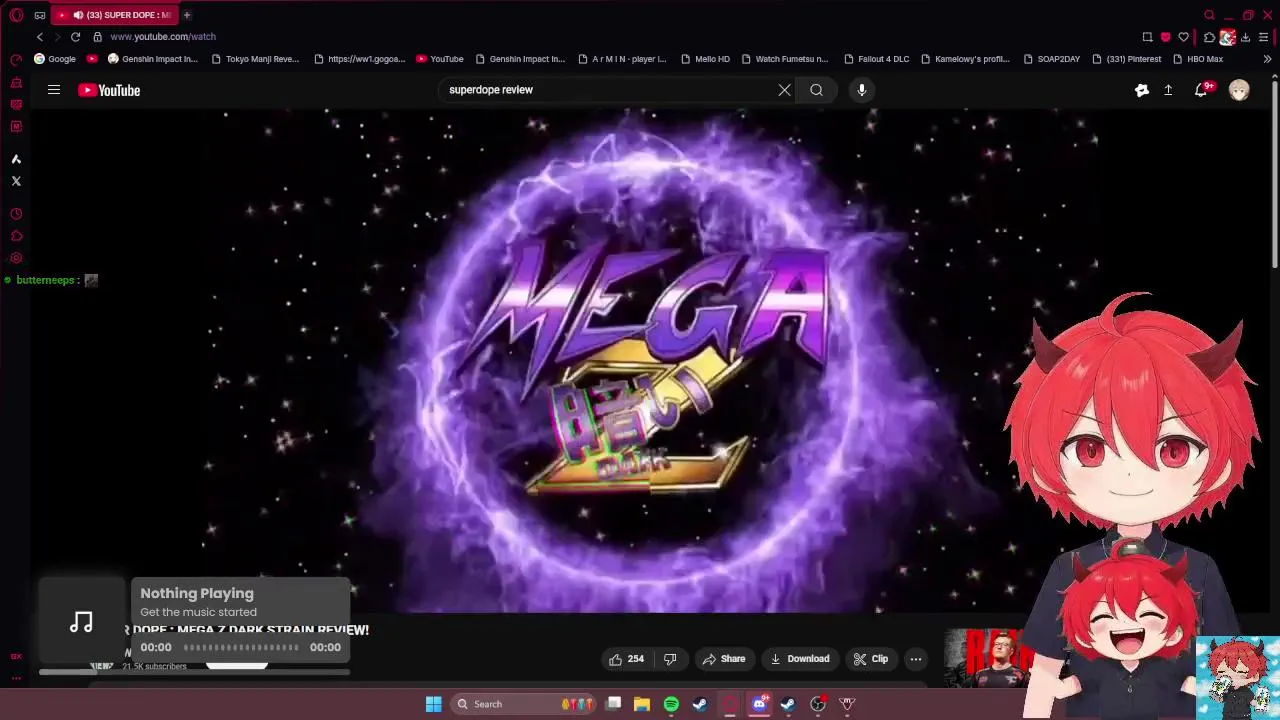The height and width of the screenshot is (720, 1280).
Task: Open the YouTube hamburger guide menu
Action: pos(54,90)
